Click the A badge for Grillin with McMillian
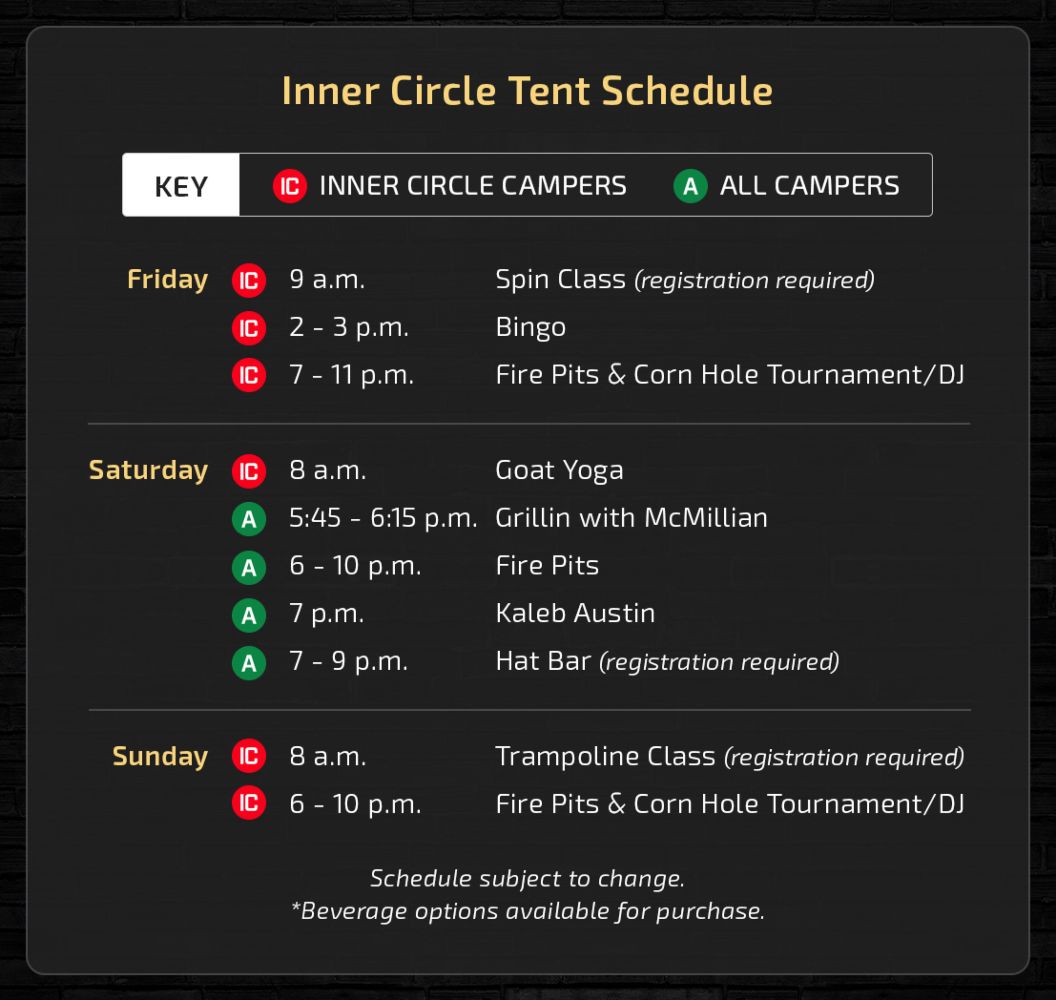This screenshot has height=1000, width=1056. click(249, 519)
